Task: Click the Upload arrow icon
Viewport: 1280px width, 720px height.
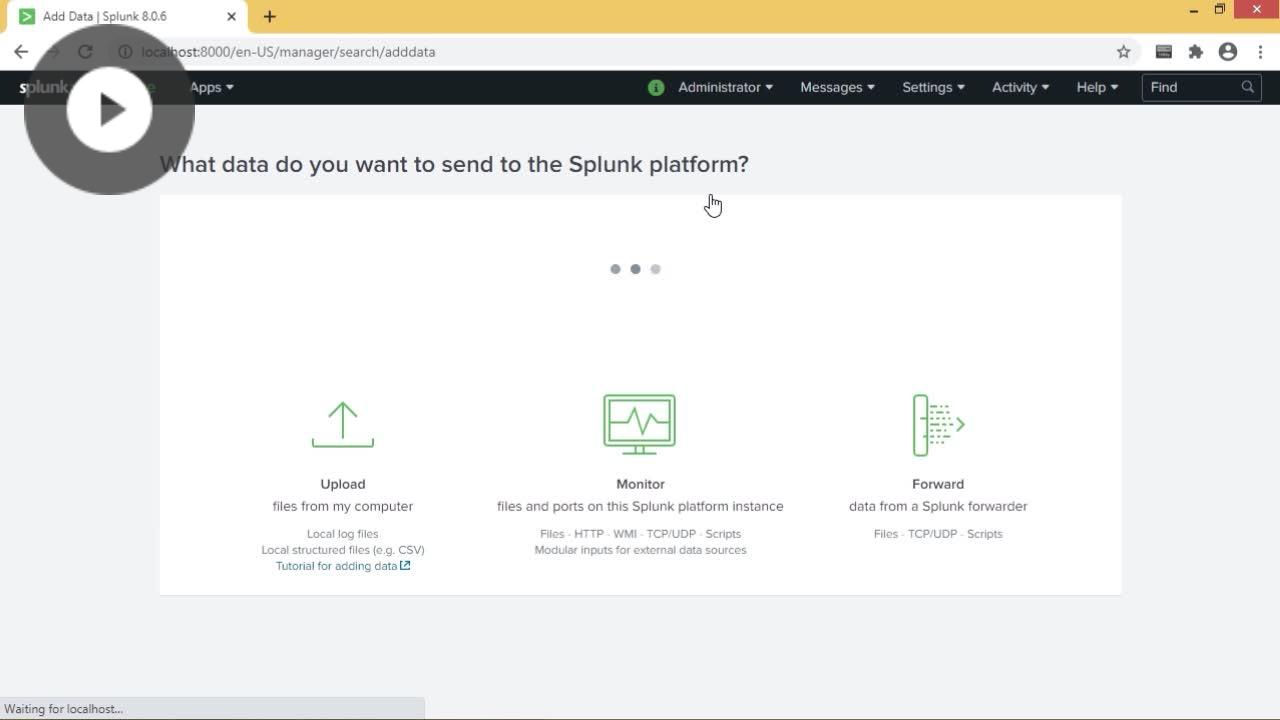Action: point(342,425)
